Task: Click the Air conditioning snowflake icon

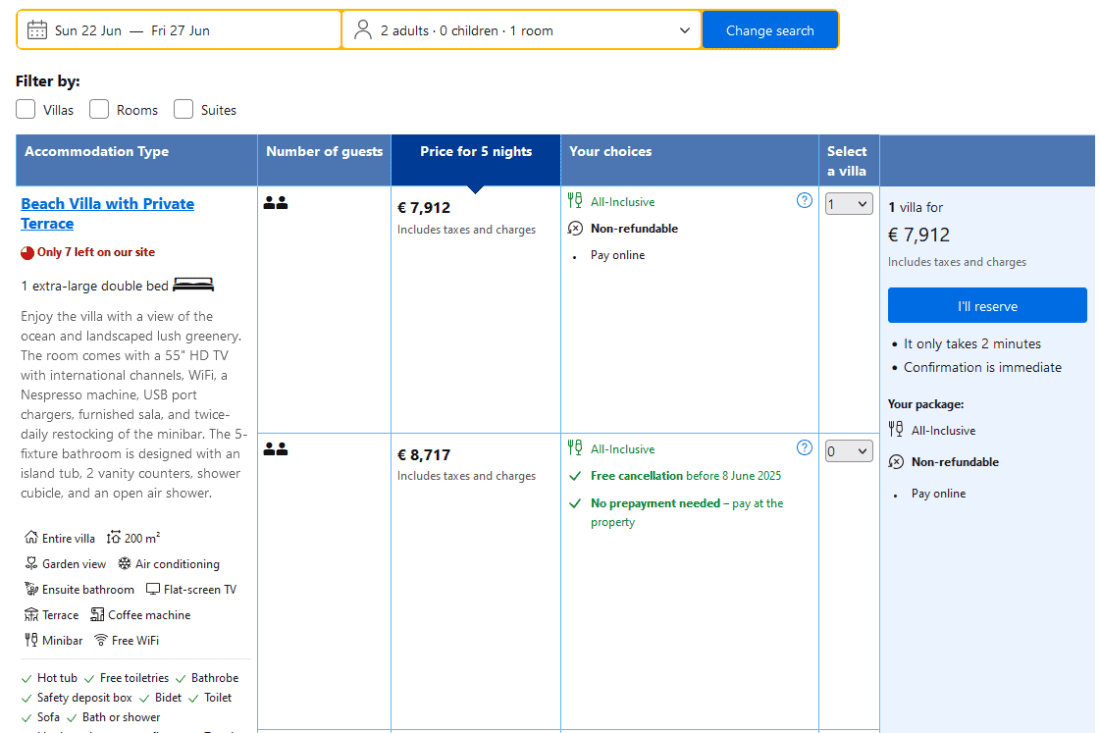Action: click(x=124, y=564)
